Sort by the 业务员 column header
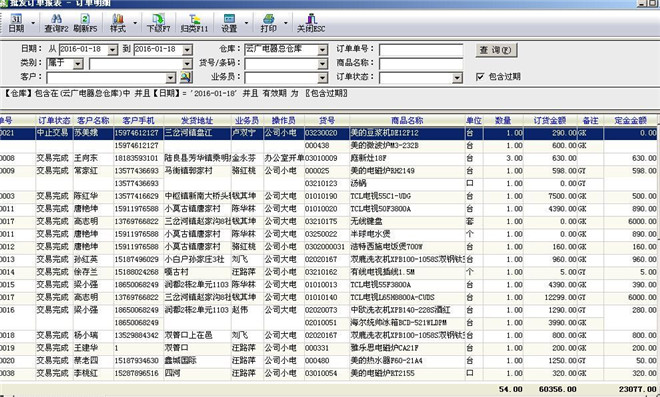This screenshot has height=397, width=660. click(x=247, y=120)
